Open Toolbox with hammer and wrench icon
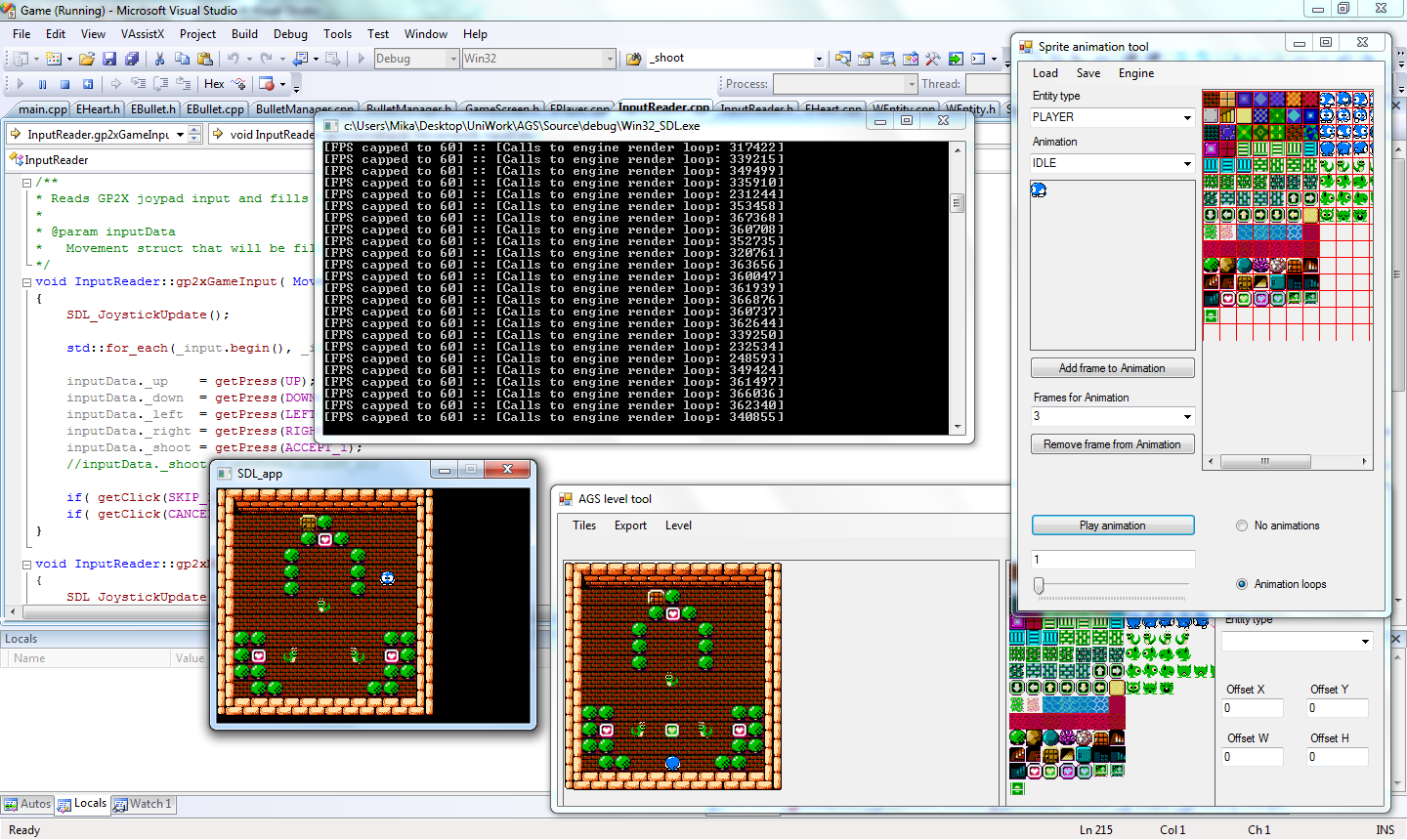This screenshot has height=840, width=1407. click(x=932, y=59)
